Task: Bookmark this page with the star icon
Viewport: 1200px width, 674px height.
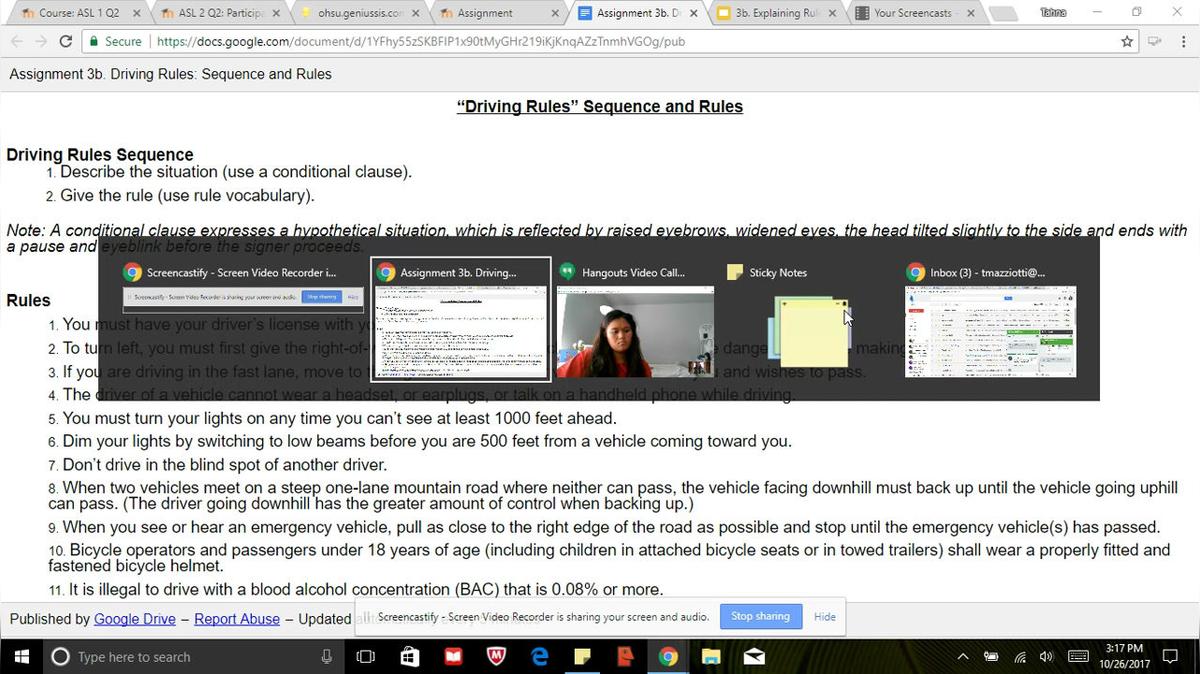Action: [x=1127, y=42]
